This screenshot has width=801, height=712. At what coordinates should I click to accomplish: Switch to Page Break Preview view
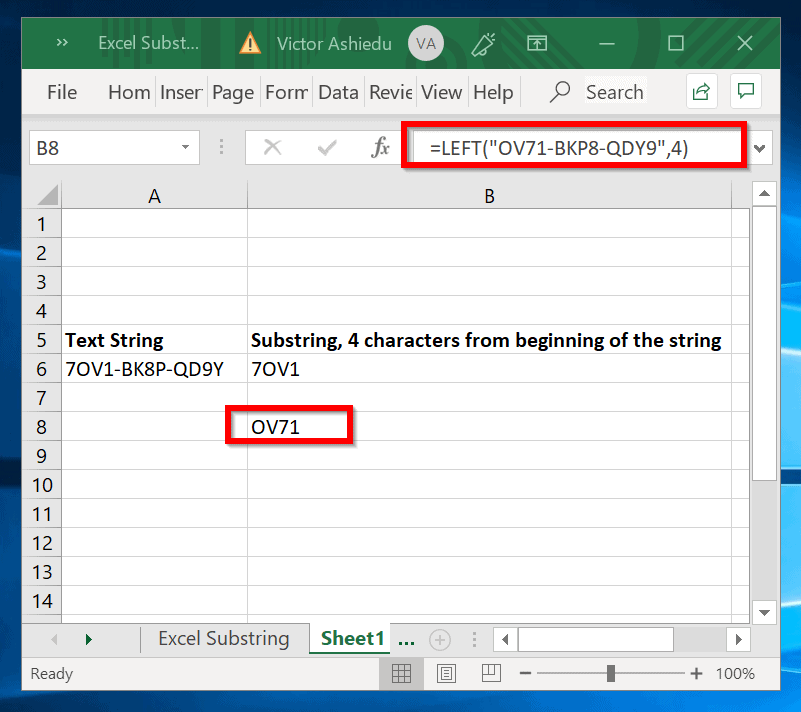coord(490,674)
